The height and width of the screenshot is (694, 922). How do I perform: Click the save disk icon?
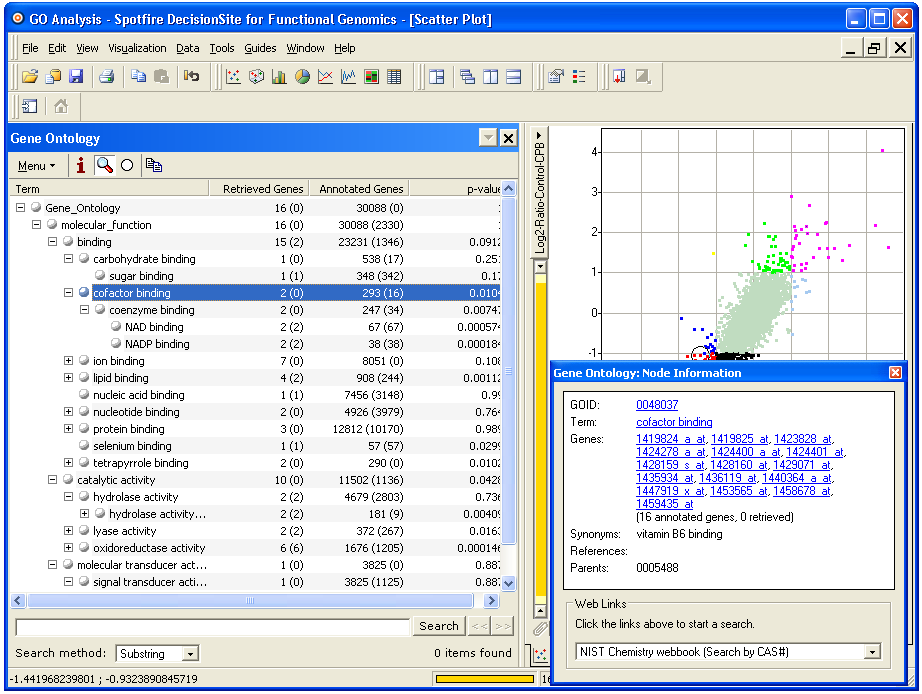point(76,77)
